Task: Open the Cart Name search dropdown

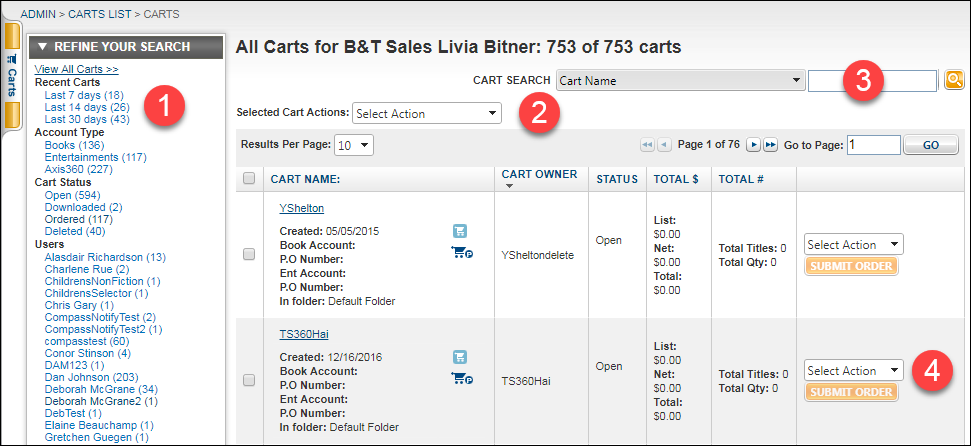Action: [681, 81]
